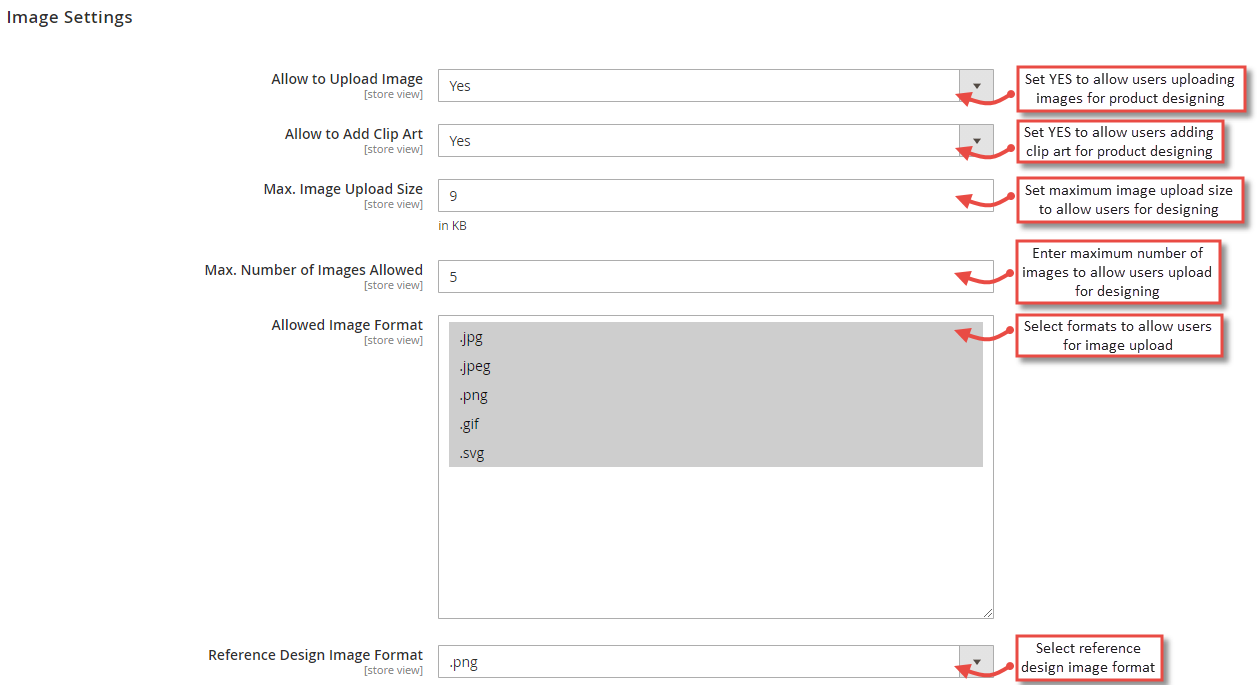Click the Max. Image Upload Size field

[x=715, y=196]
